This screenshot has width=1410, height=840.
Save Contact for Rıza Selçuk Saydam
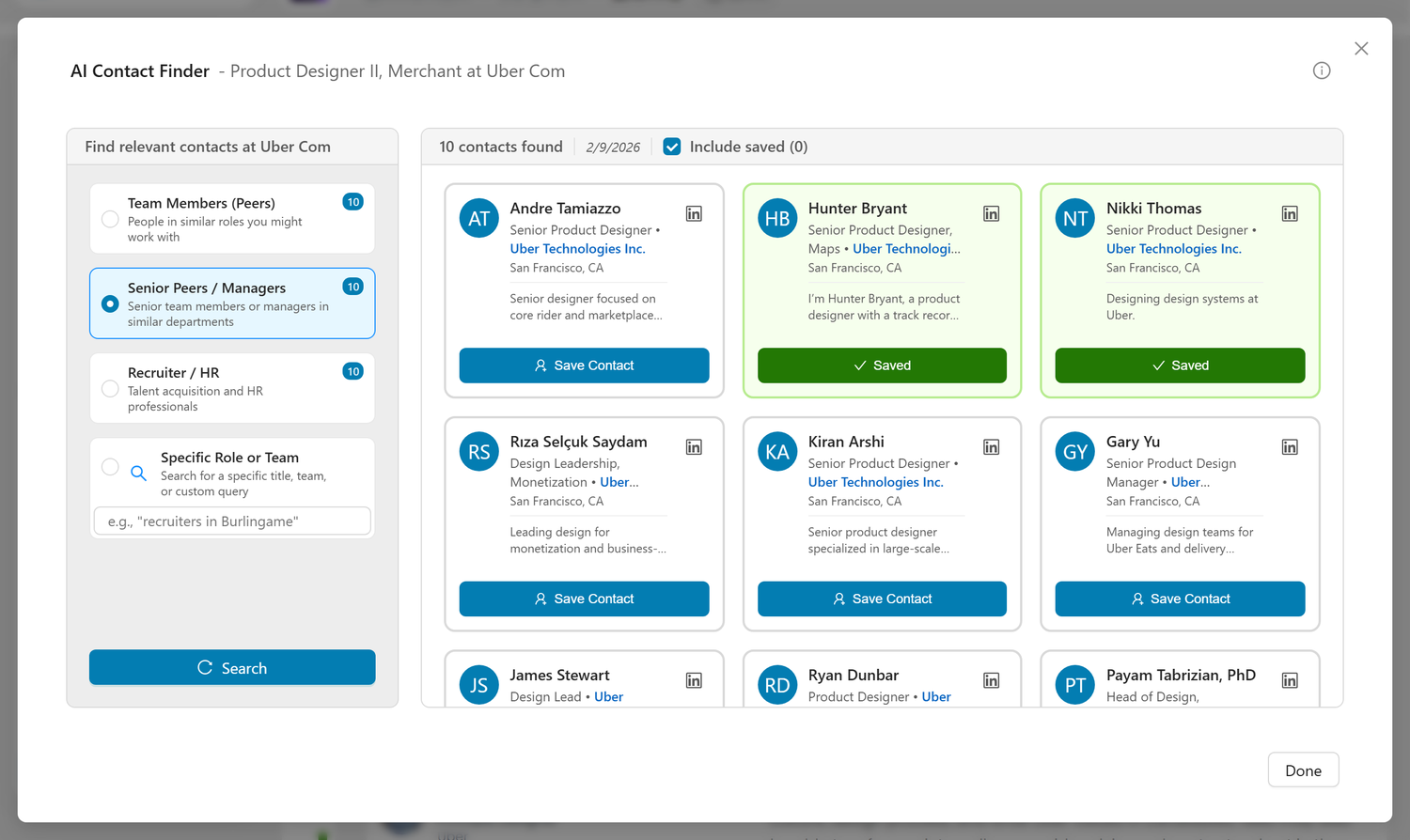[x=584, y=599]
